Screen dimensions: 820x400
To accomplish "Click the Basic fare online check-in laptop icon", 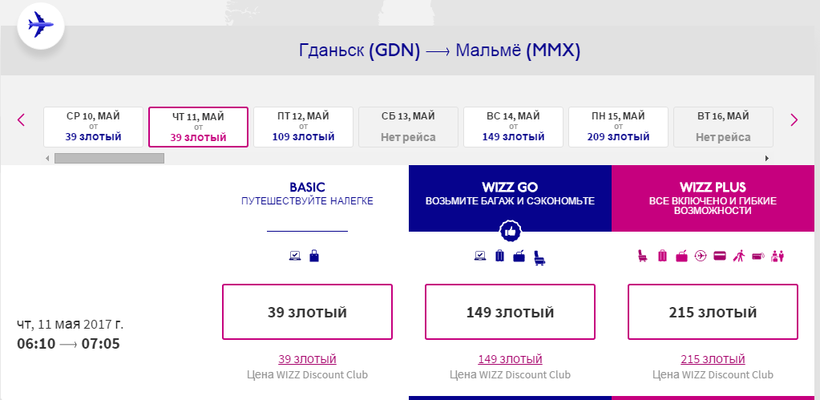I will click(295, 257).
